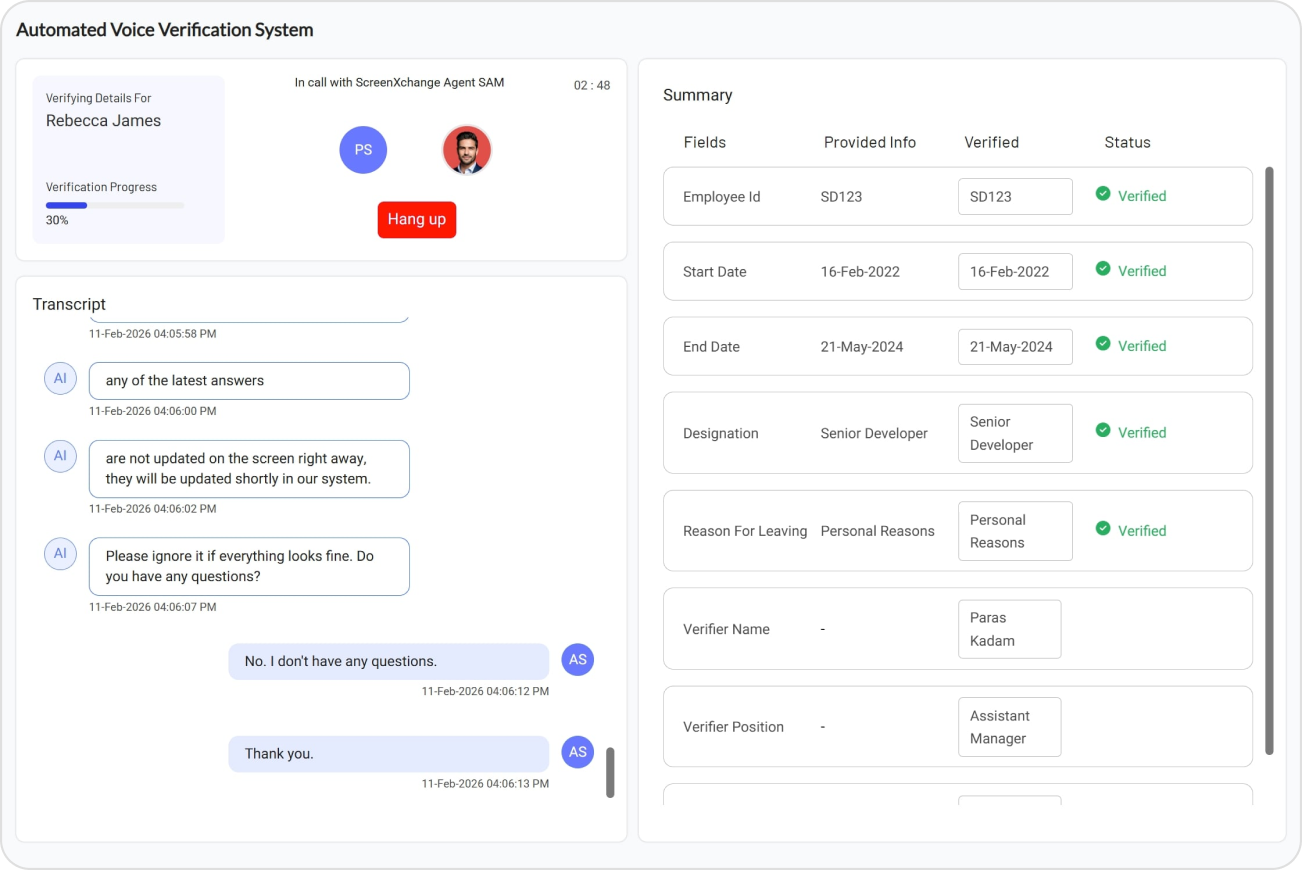Click the Hang up button

[417, 219]
